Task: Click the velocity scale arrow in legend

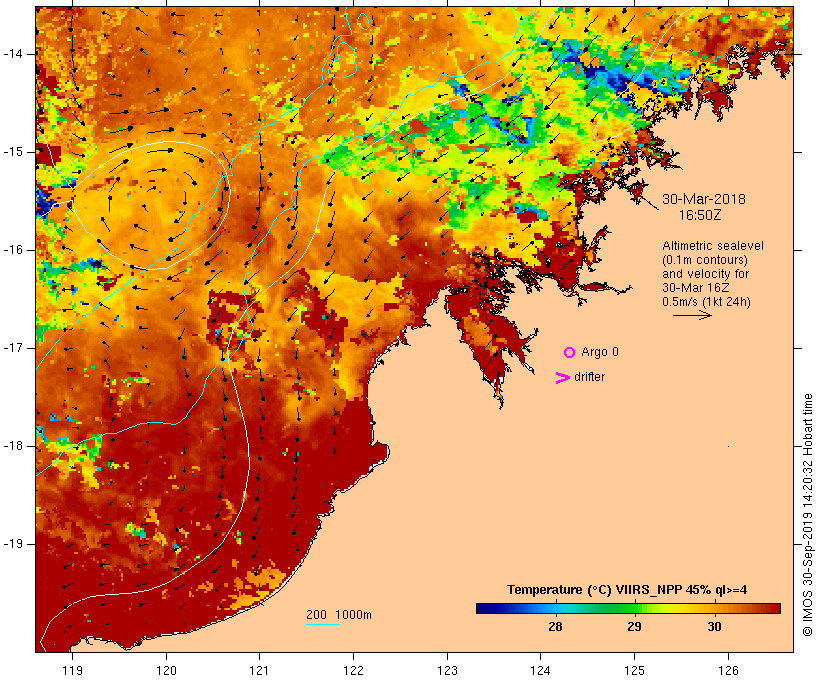Action: [x=692, y=315]
